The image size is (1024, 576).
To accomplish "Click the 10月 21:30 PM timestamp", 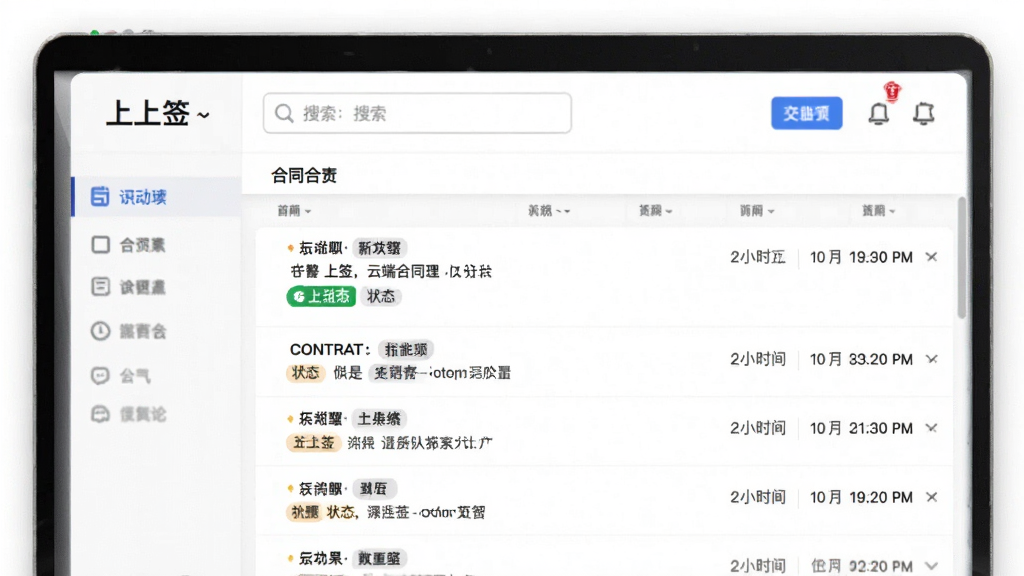I will coord(861,428).
